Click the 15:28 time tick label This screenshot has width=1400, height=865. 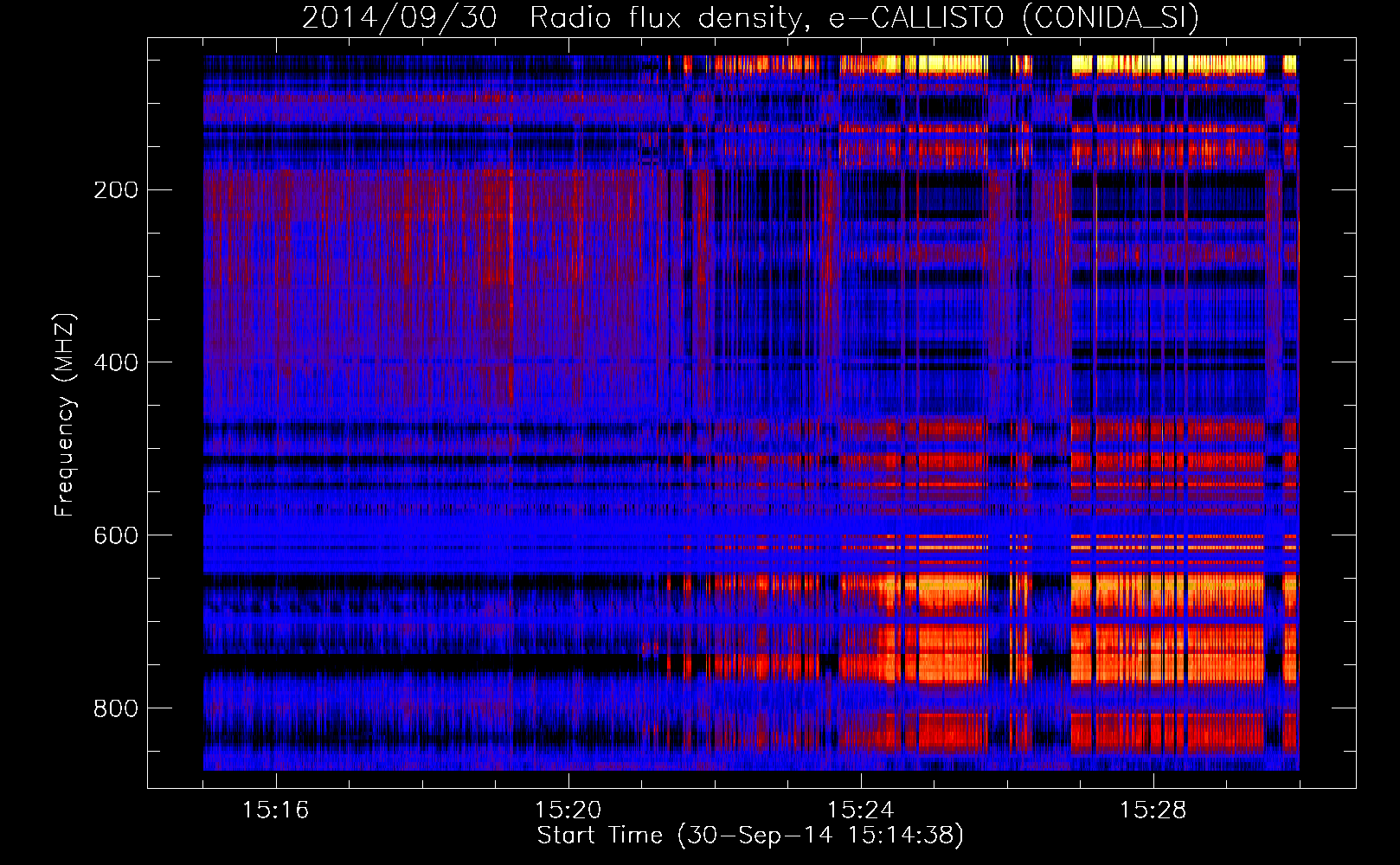(x=1153, y=810)
